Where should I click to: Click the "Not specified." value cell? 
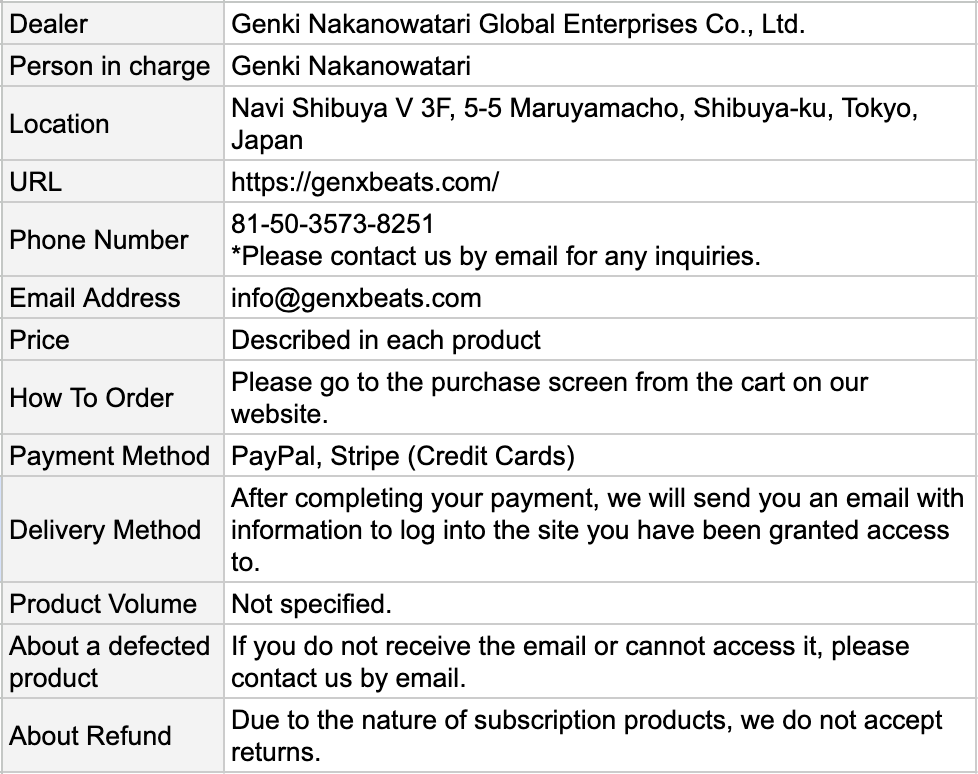311,604
